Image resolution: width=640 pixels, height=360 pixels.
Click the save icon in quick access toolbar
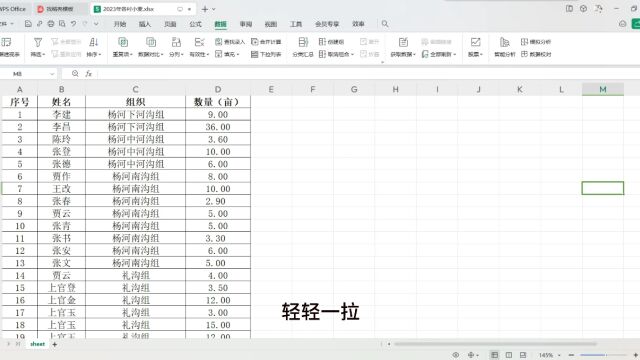pos(28,24)
